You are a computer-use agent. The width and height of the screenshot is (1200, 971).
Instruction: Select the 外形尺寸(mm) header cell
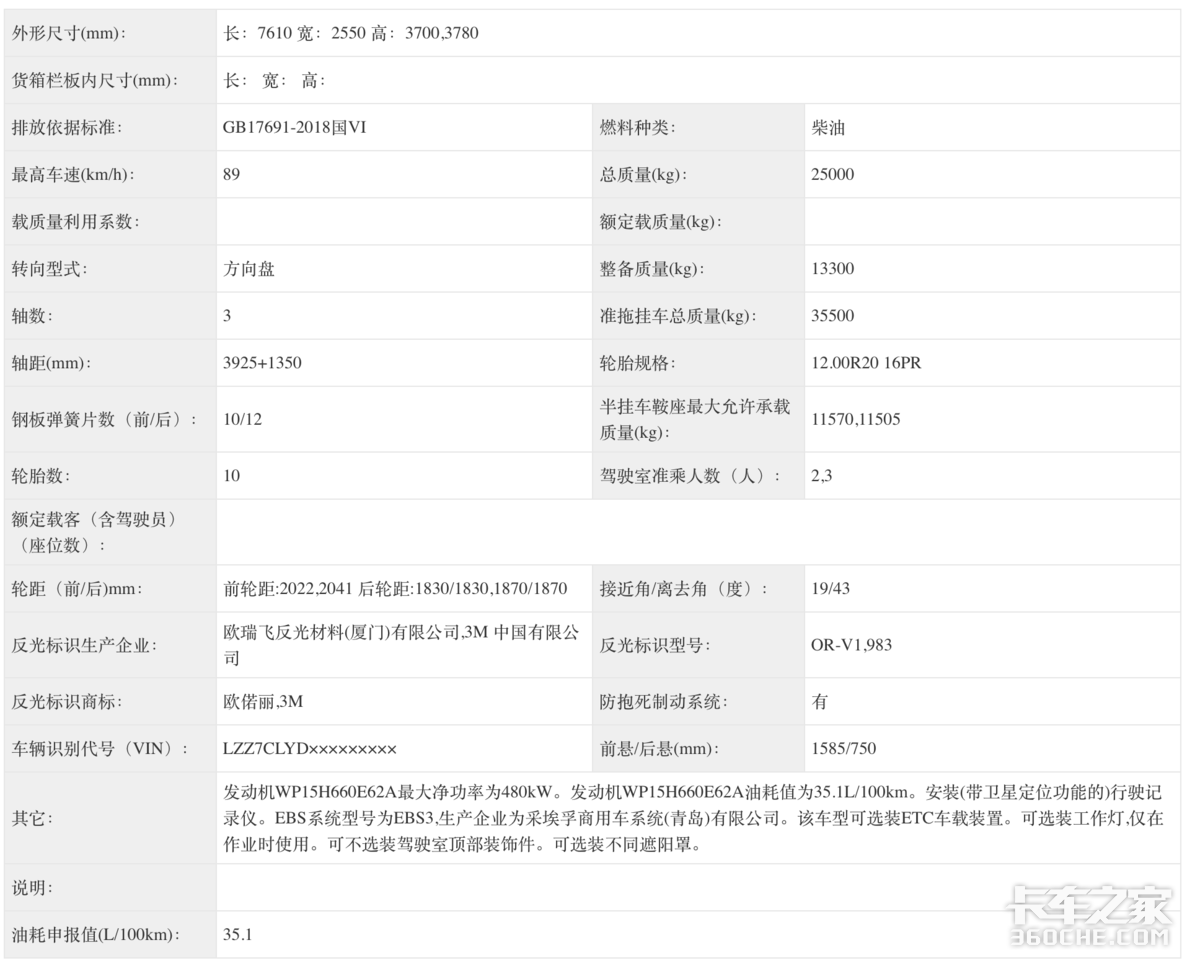click(73, 33)
